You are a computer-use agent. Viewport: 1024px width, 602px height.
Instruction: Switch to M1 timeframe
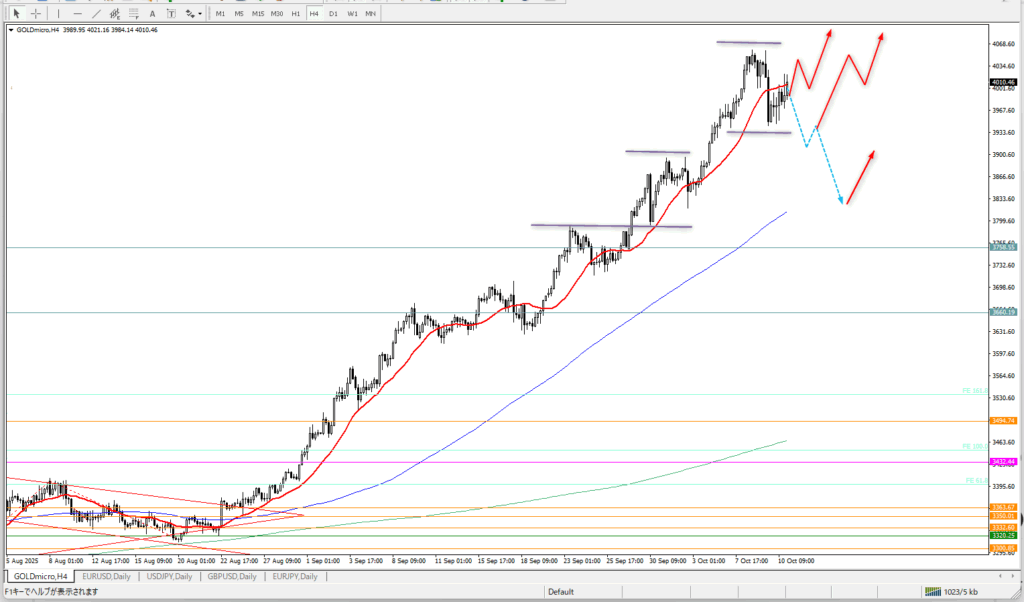pos(221,13)
